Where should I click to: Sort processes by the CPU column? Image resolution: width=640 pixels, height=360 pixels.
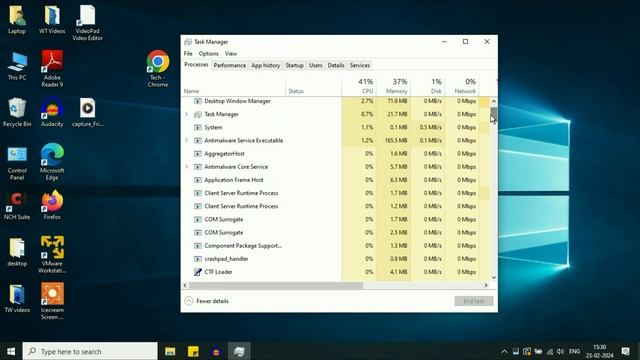tap(359, 85)
